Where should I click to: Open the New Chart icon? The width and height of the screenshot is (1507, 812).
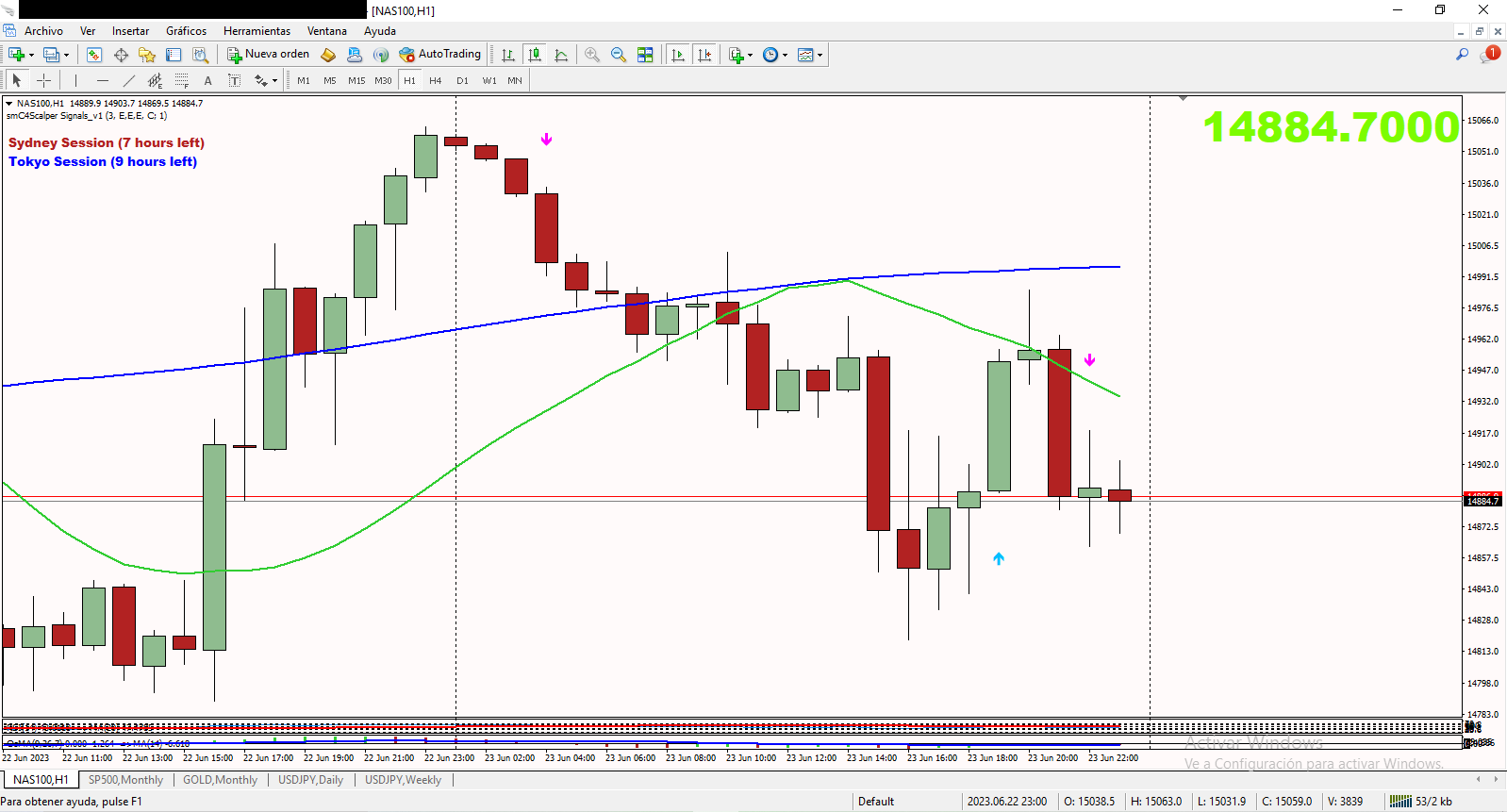[x=16, y=55]
